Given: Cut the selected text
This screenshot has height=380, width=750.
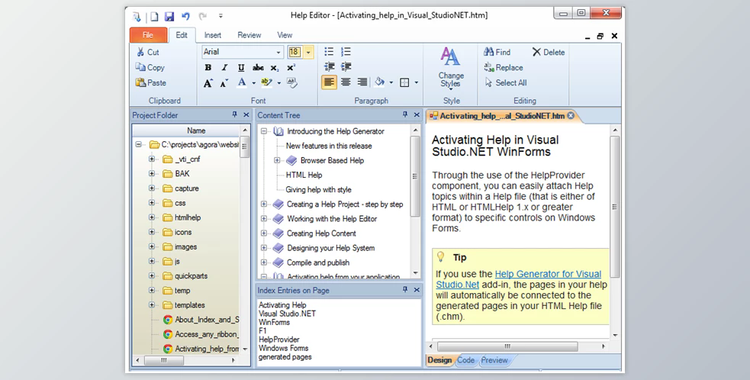Looking at the screenshot, I should [148, 52].
